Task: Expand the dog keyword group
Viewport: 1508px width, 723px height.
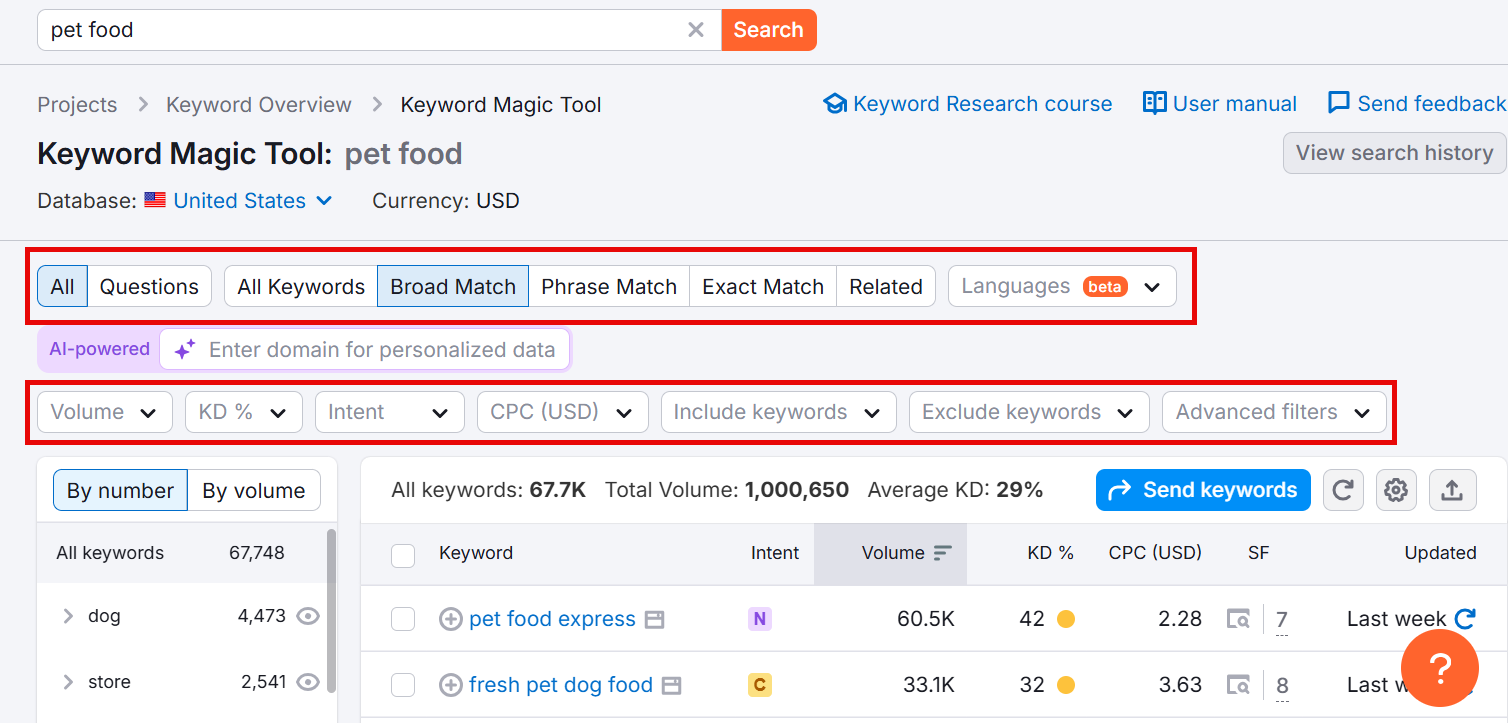Action: pos(68,616)
